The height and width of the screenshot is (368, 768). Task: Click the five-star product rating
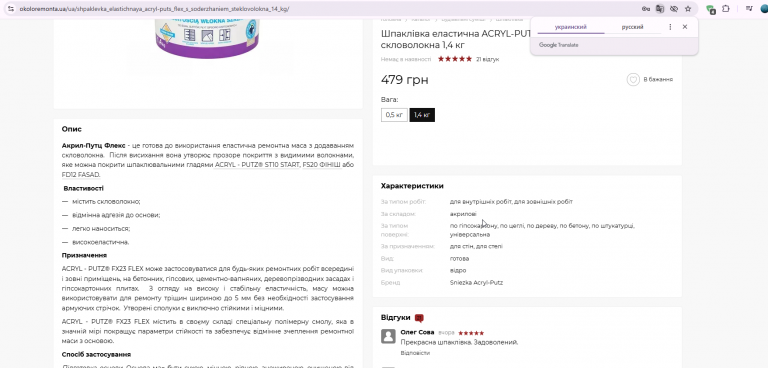[455, 59]
